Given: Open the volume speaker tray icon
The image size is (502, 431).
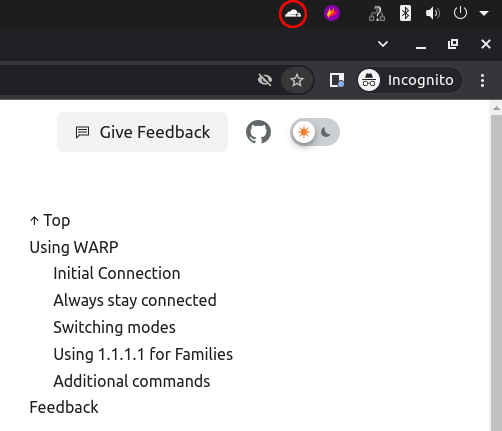Looking at the screenshot, I should tap(432, 13).
